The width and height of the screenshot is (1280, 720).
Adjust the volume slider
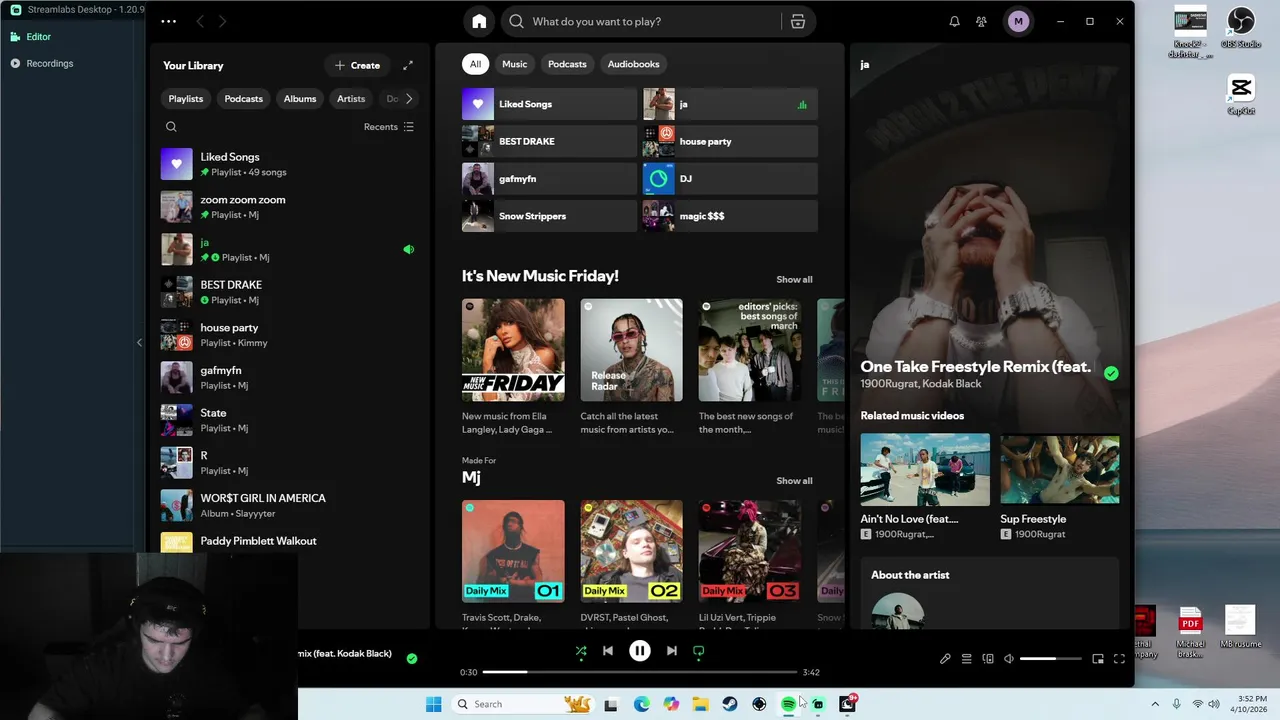1051,659
